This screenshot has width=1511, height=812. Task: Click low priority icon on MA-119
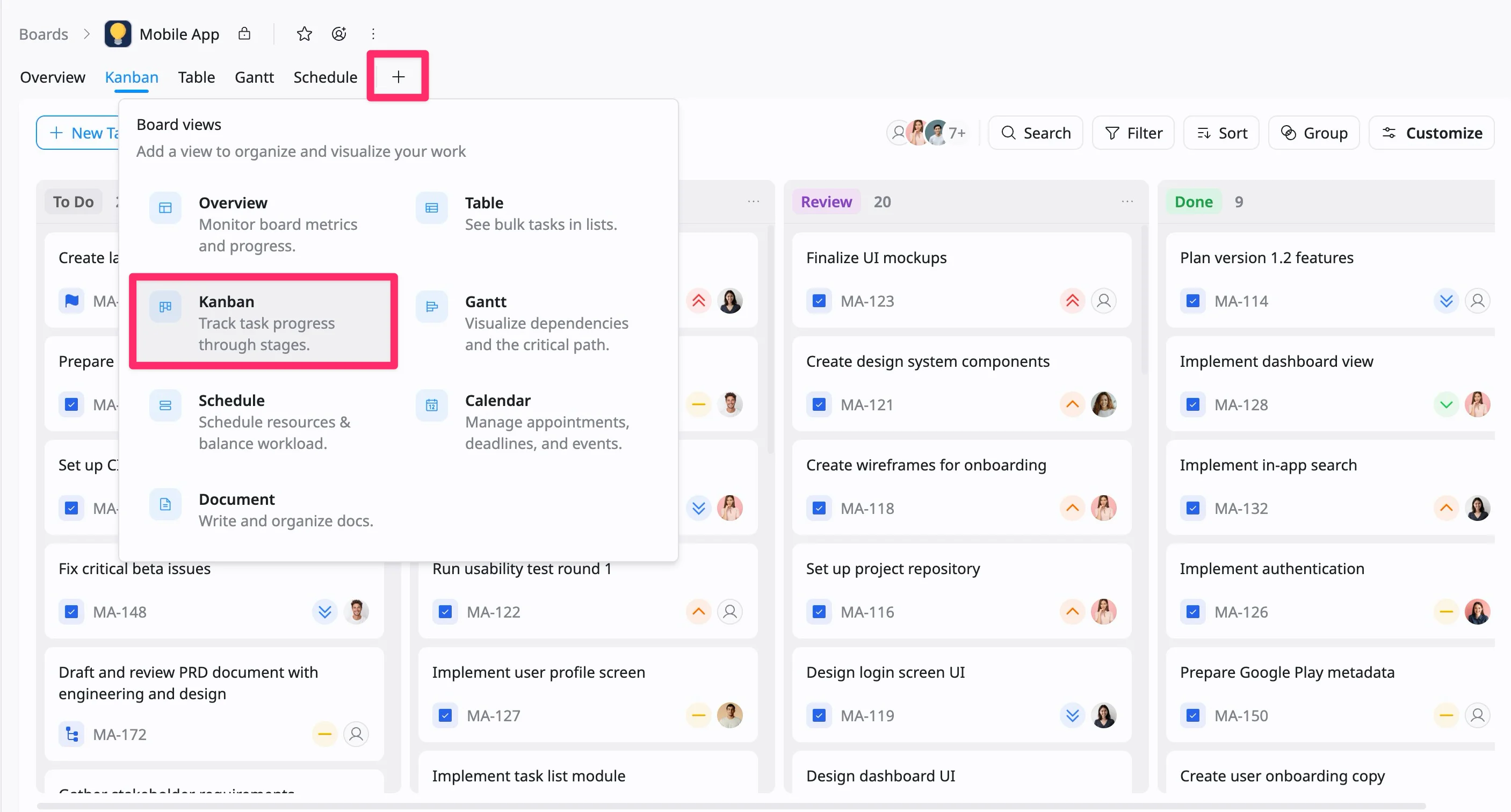pos(1072,715)
